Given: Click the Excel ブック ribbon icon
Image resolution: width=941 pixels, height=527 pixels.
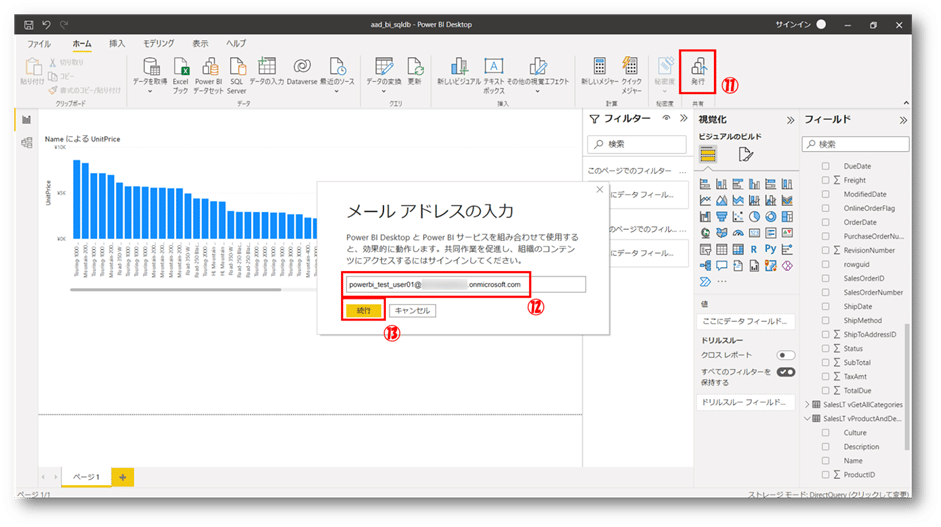Looking at the screenshot, I should pos(181,75).
